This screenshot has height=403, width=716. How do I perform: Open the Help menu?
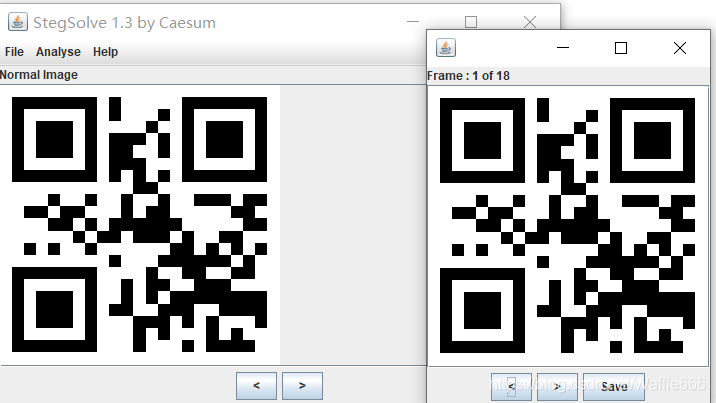pos(105,52)
